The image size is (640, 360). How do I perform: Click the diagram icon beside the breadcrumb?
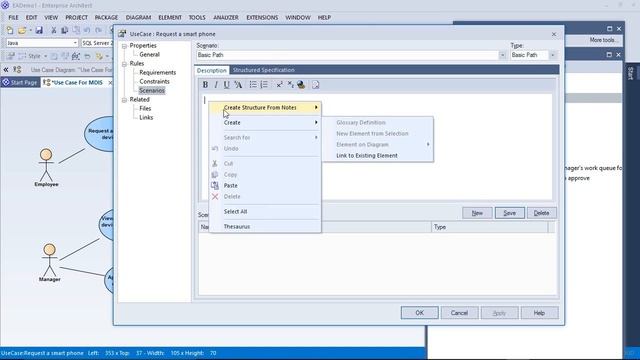click(x=17, y=70)
